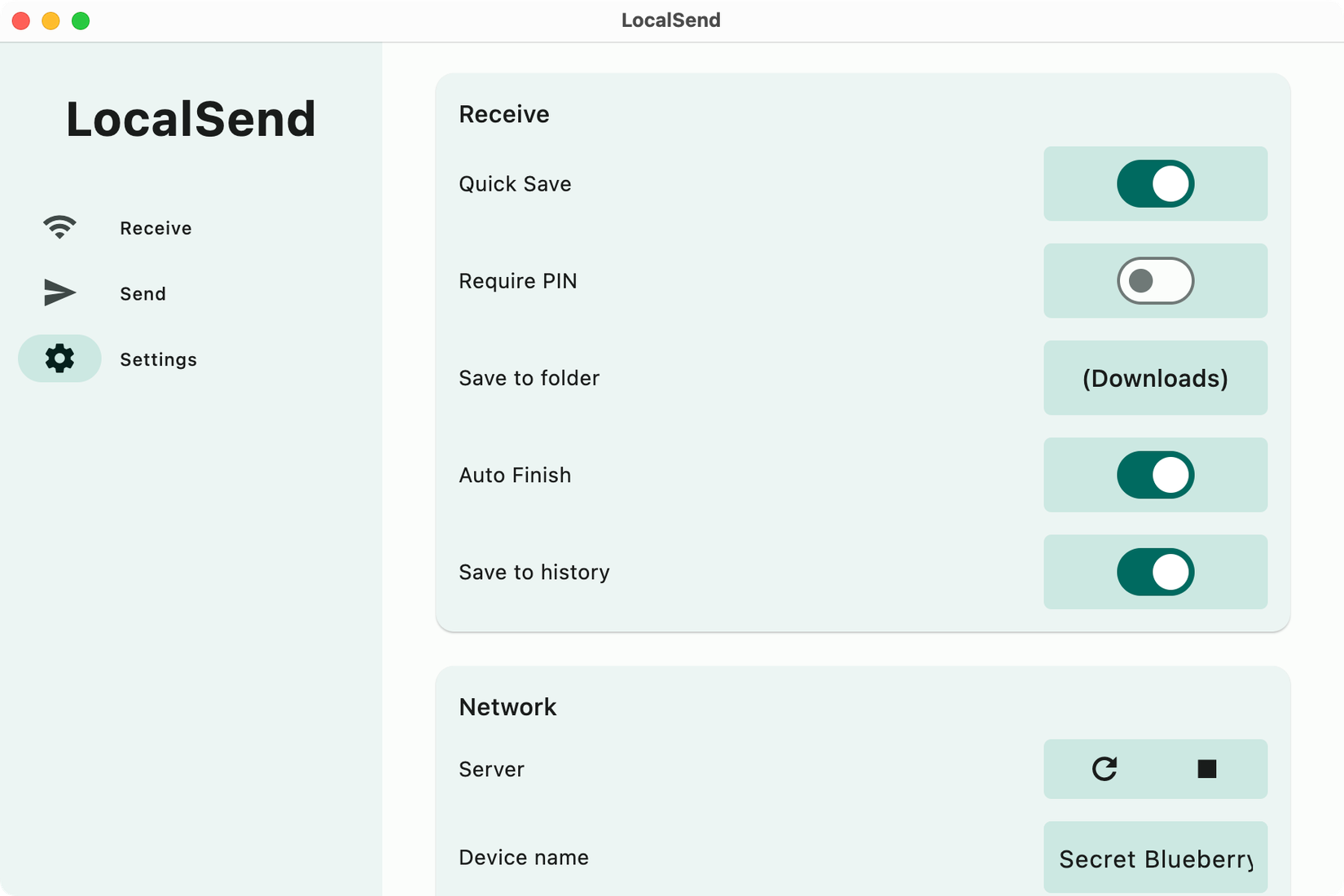Stop the server using the square icon

coord(1208,769)
